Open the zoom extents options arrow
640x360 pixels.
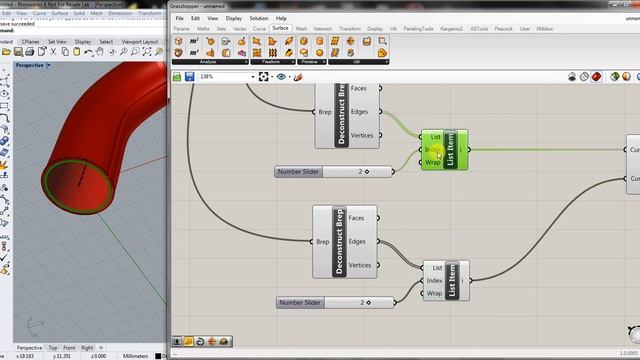point(272,77)
